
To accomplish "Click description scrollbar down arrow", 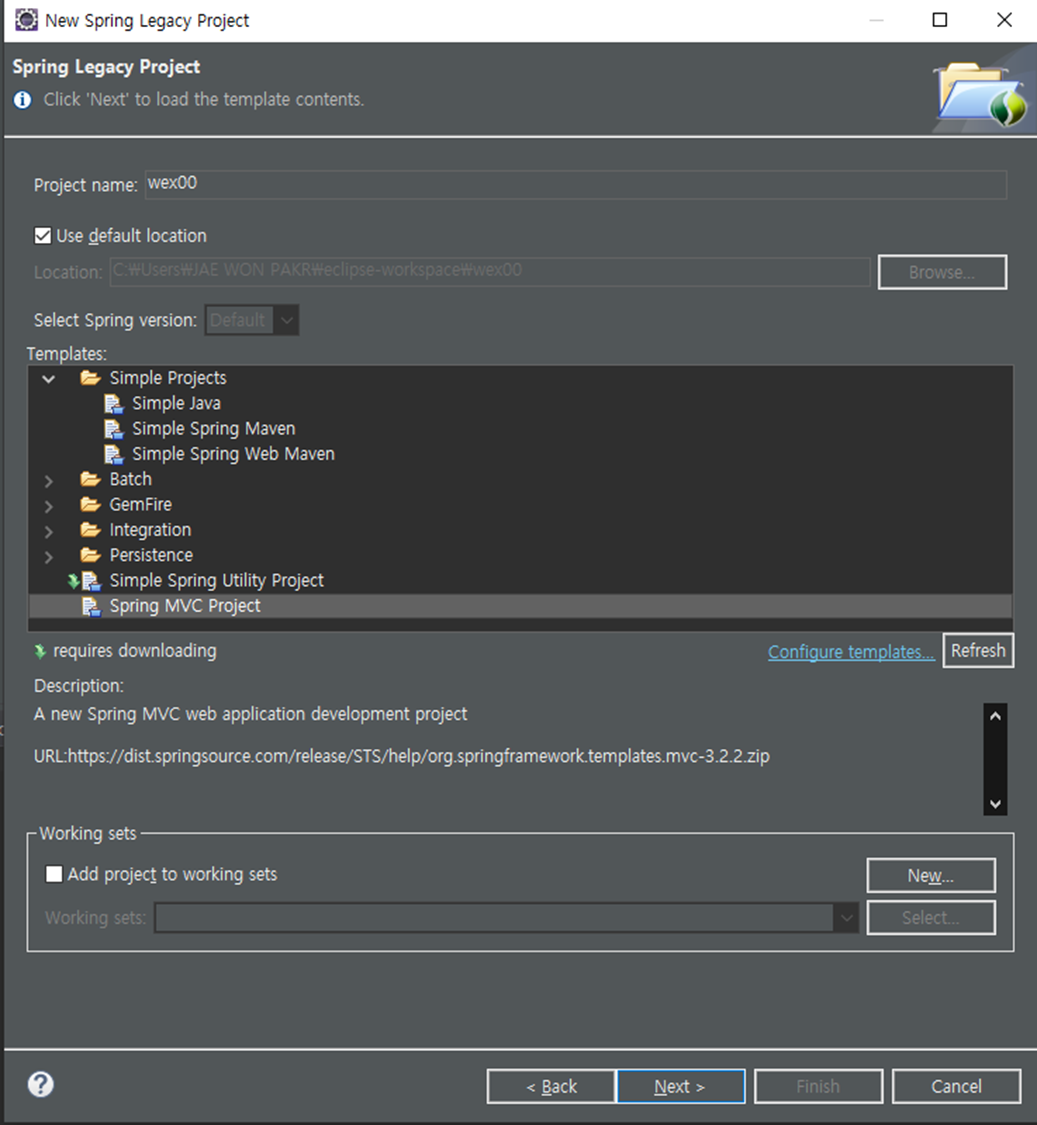I will click(x=995, y=804).
